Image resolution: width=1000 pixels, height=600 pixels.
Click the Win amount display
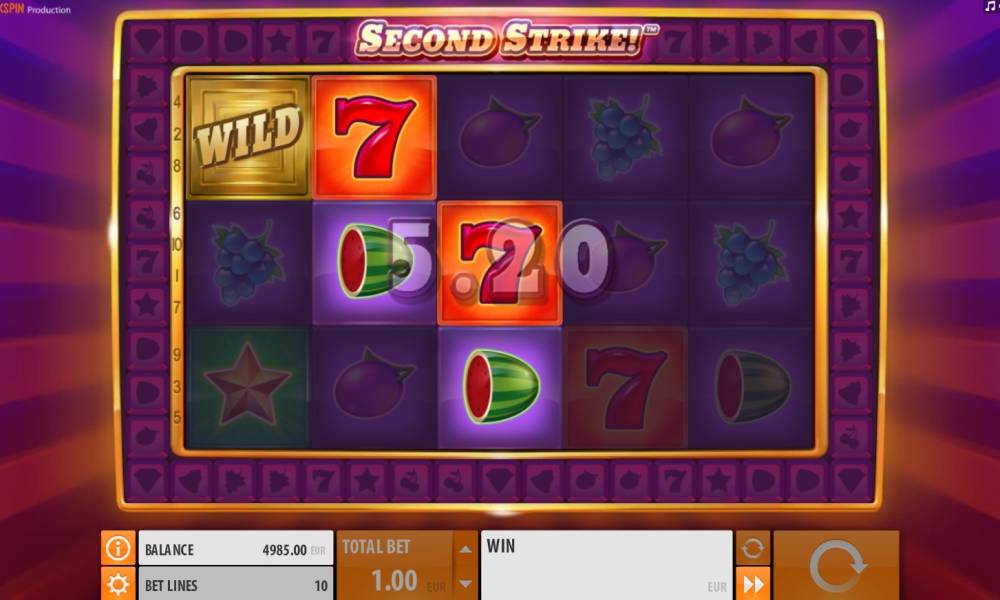tap(606, 565)
